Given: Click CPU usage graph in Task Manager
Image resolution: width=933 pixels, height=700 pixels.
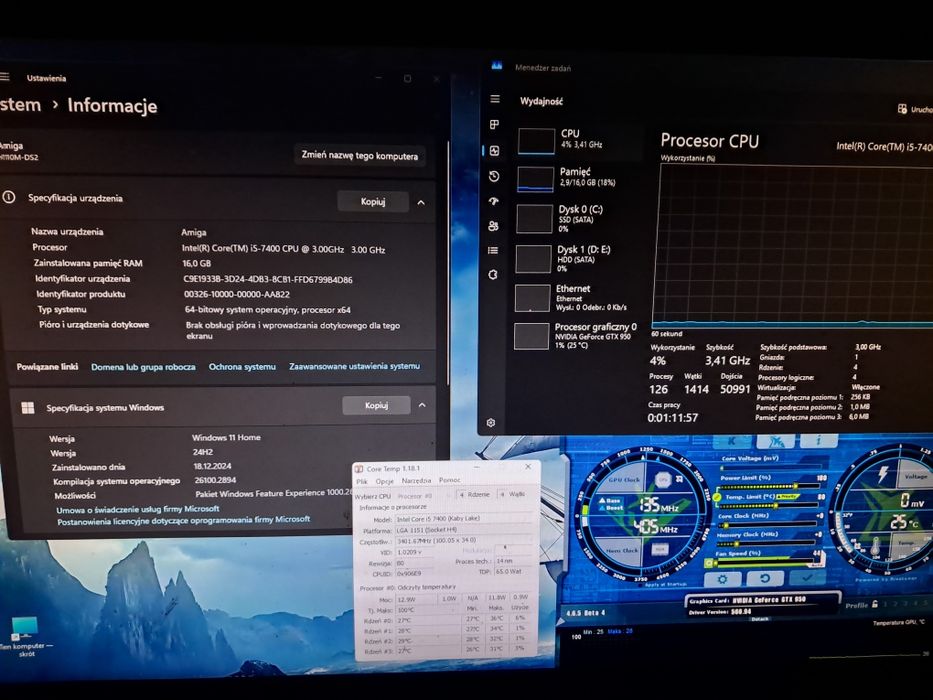Looking at the screenshot, I should 792,246.
